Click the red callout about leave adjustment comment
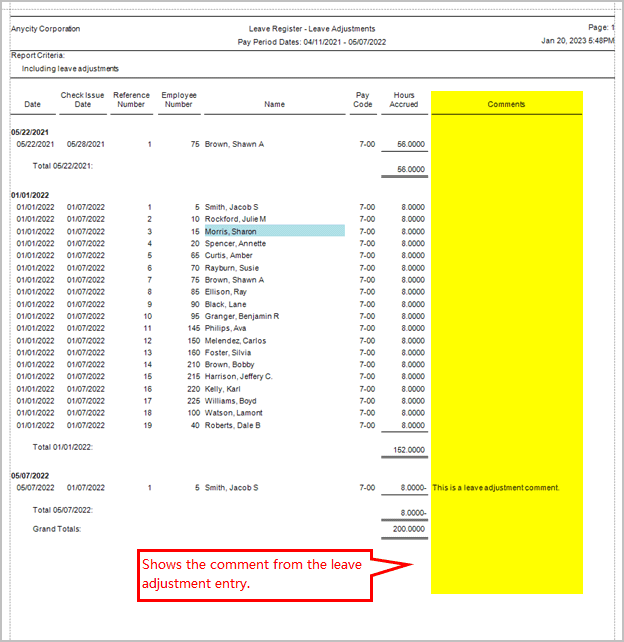624x642 pixels. pos(254,574)
